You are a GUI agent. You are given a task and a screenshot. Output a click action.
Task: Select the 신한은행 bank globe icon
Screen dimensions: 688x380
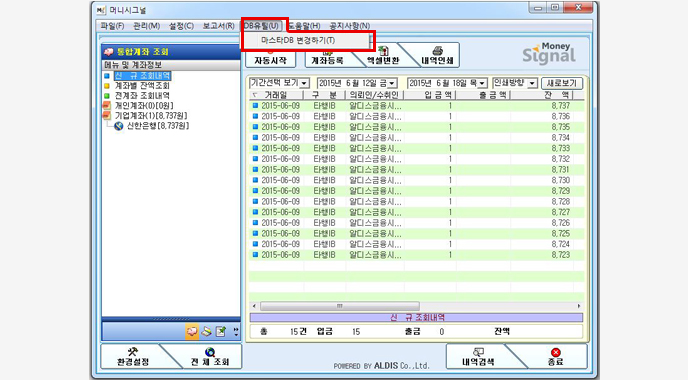pyautogui.click(x=118, y=126)
